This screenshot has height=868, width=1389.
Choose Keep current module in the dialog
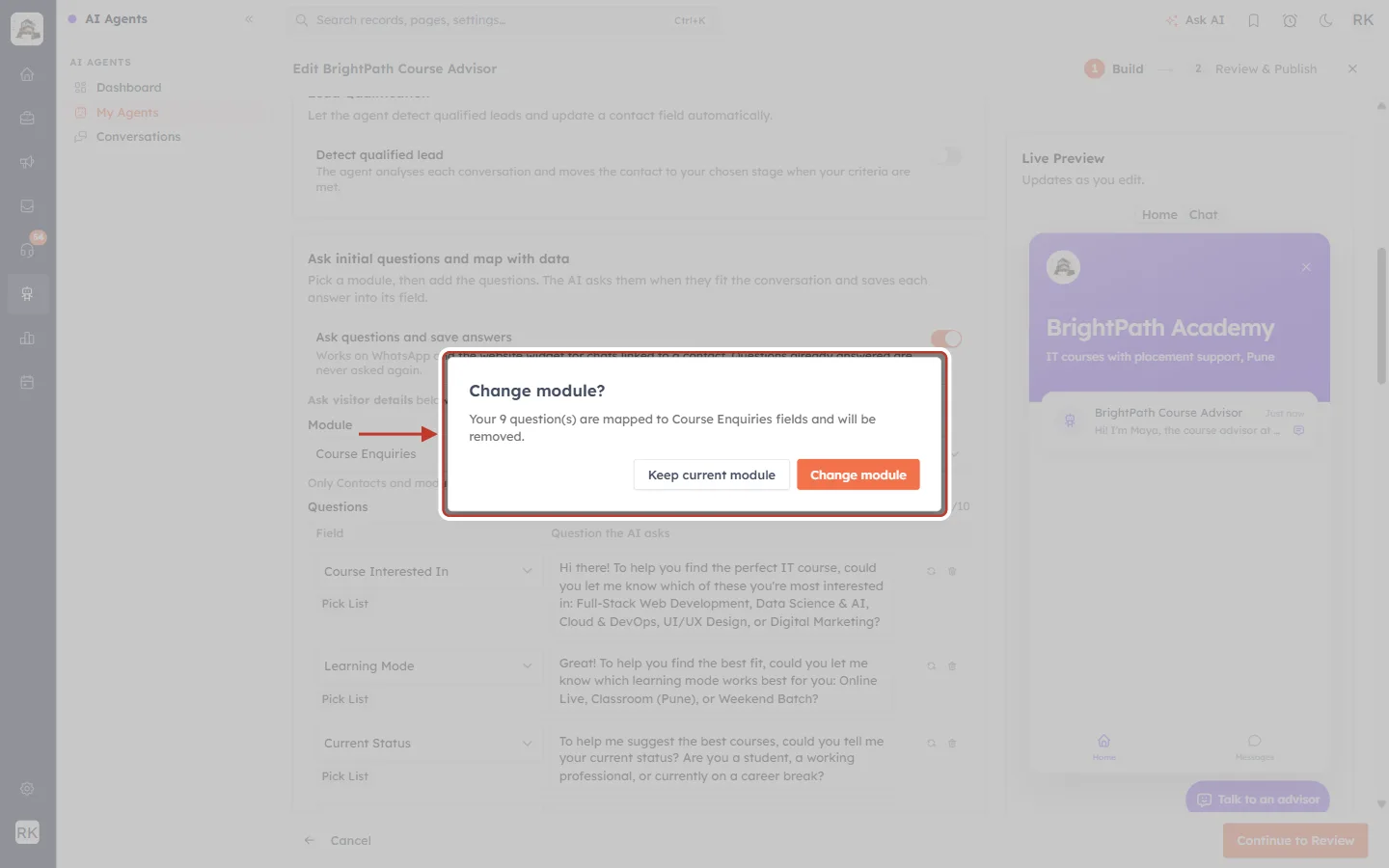pos(711,475)
